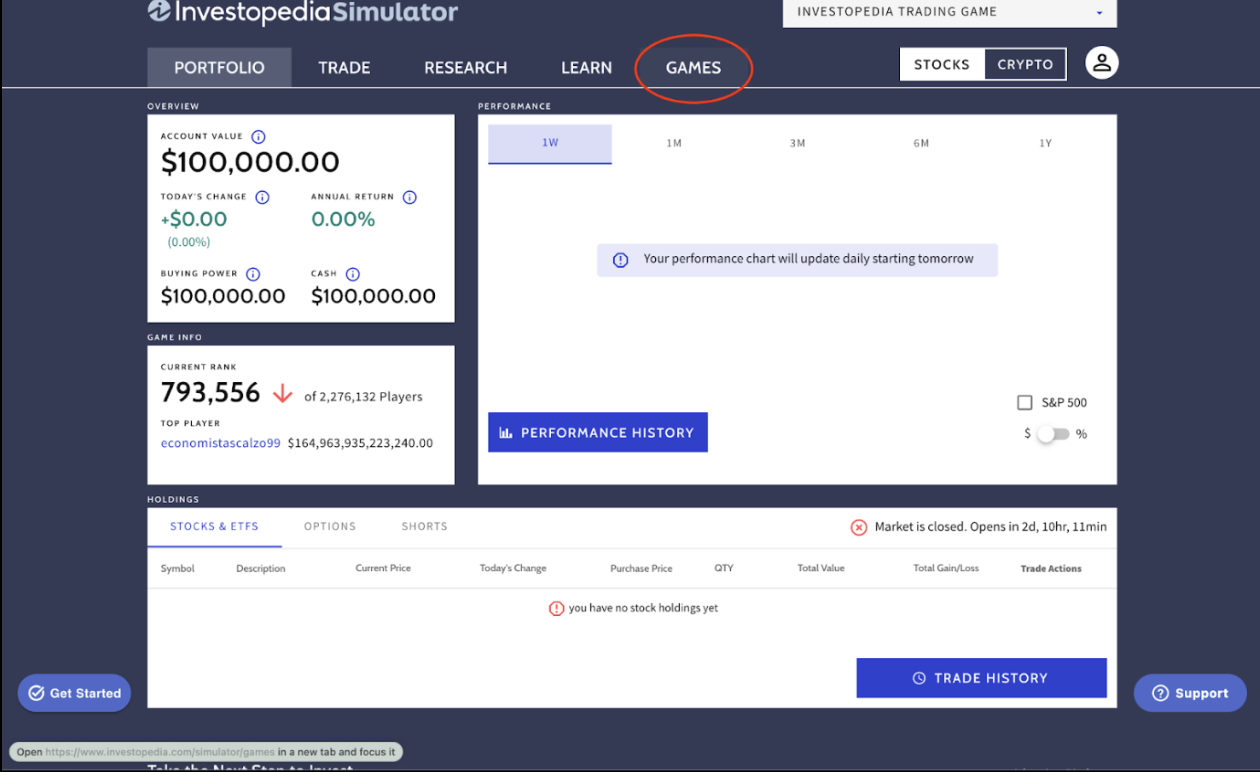Select the 1Y performance range
Image resolution: width=1260 pixels, height=772 pixels.
tap(1045, 143)
